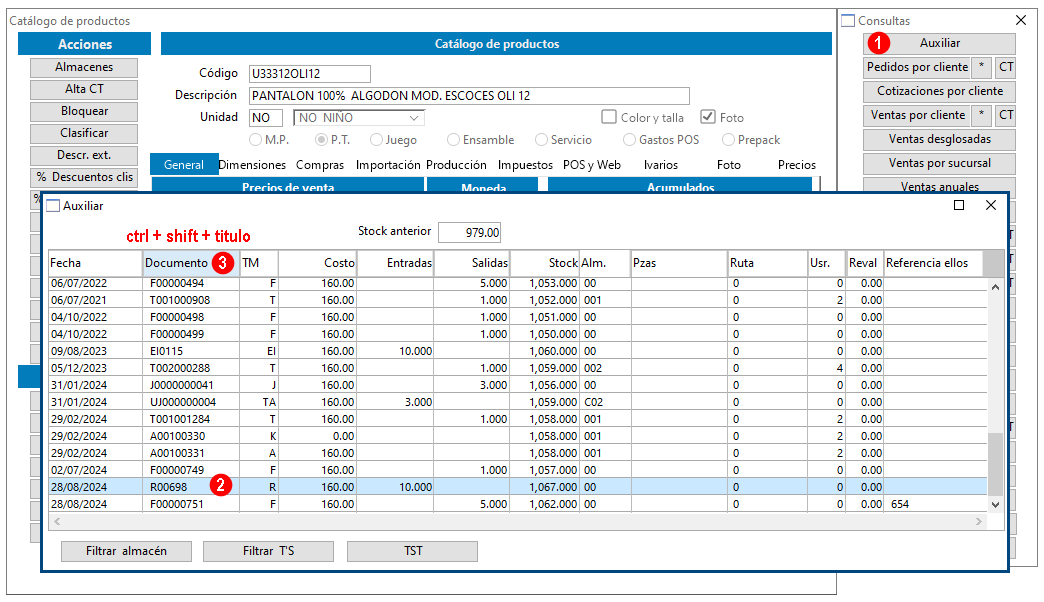Open the POS y Web tab

click(592, 164)
